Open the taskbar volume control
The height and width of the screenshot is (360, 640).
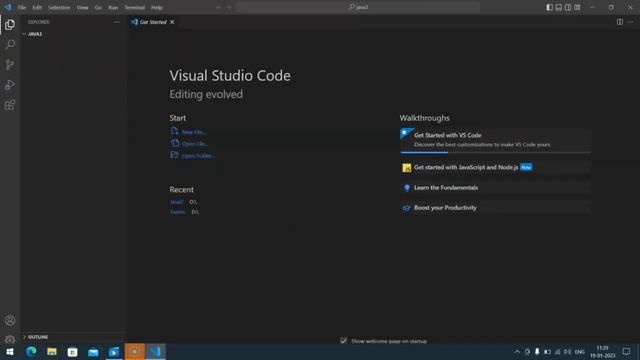click(567, 351)
